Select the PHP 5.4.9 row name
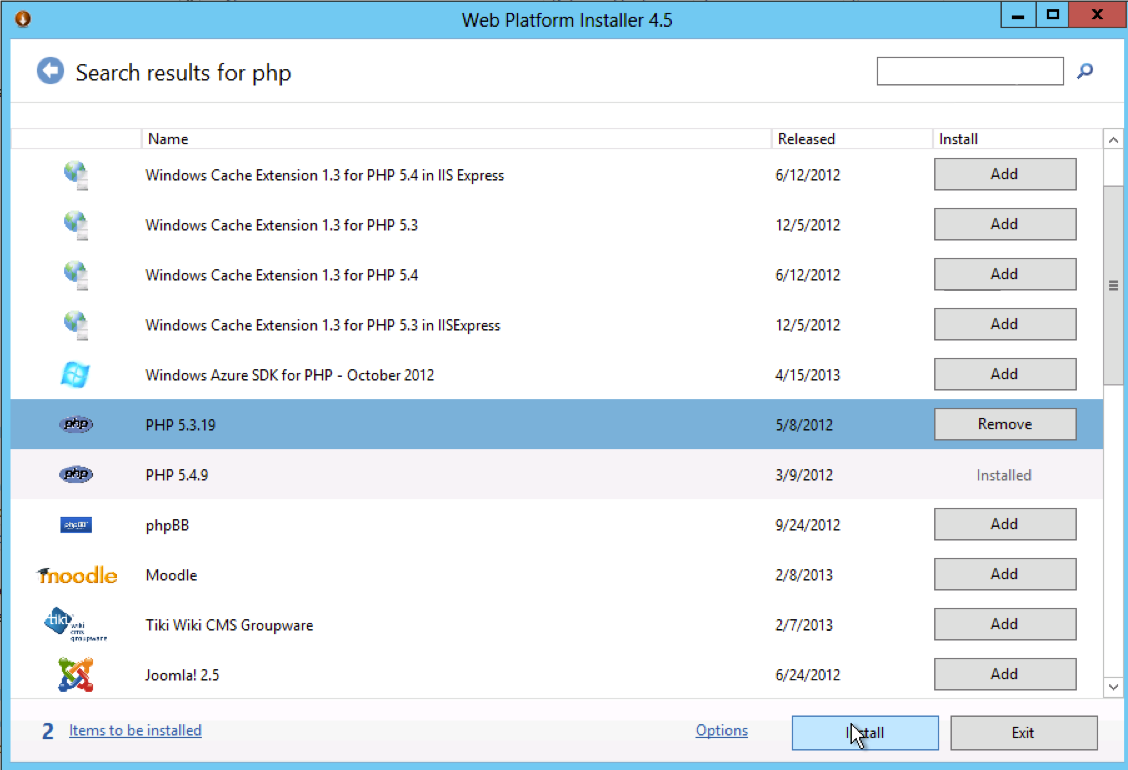 click(177, 475)
